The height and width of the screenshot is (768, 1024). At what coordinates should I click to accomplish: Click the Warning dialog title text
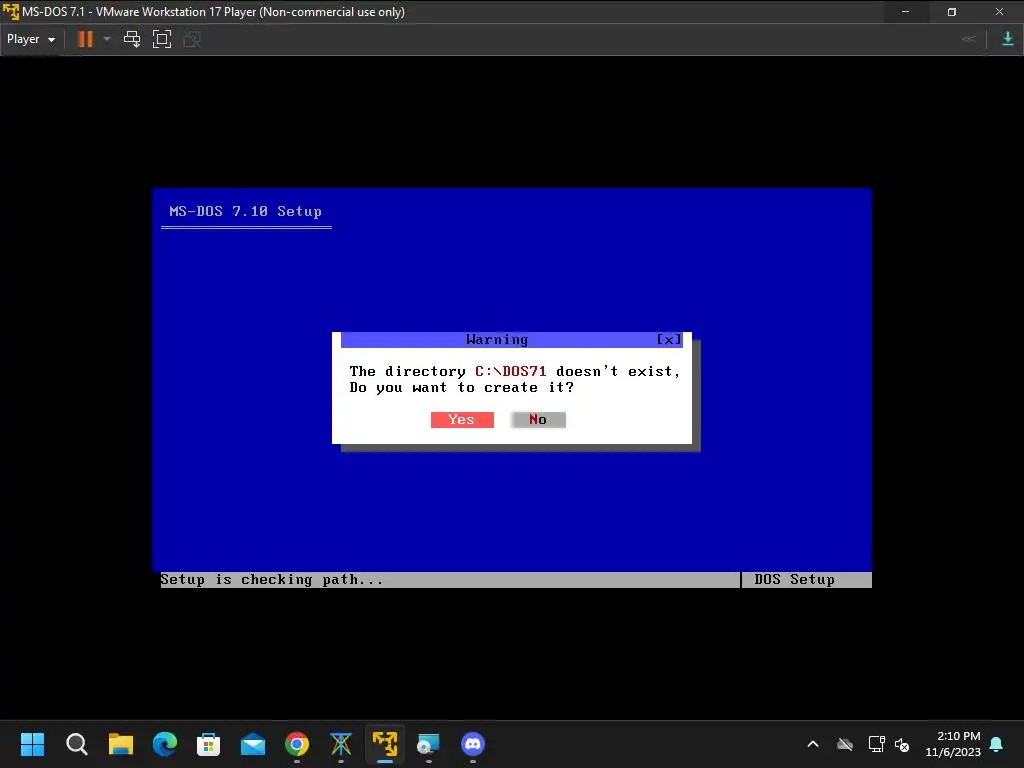pyautogui.click(x=497, y=339)
